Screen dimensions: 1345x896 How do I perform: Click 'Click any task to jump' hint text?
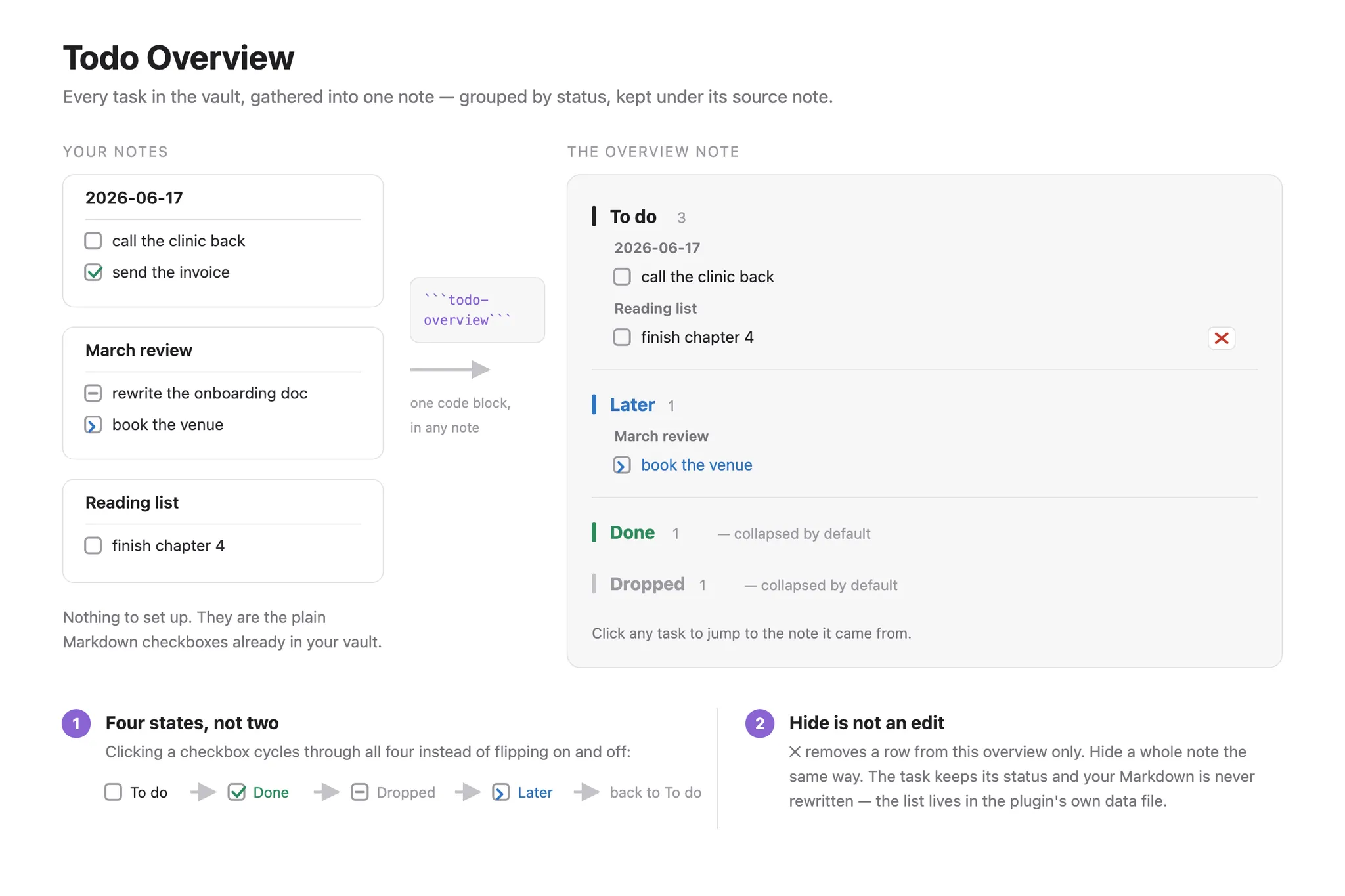click(x=751, y=633)
